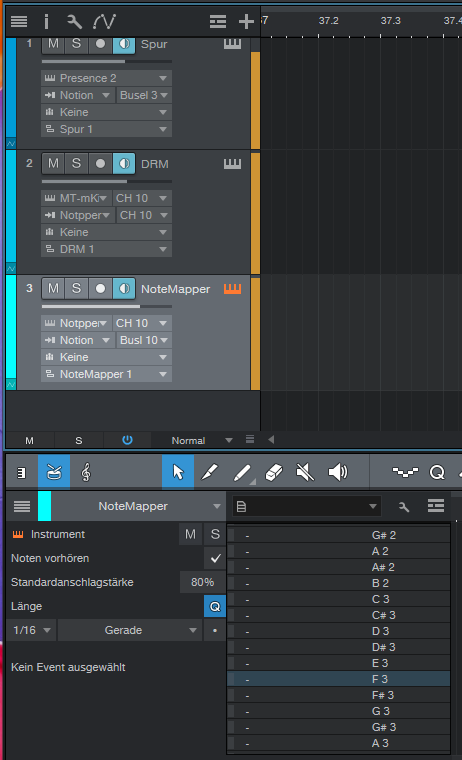Viewport: 462px width, 760px height.
Task: Select the Paint (pencil) tool
Action: click(x=242, y=472)
